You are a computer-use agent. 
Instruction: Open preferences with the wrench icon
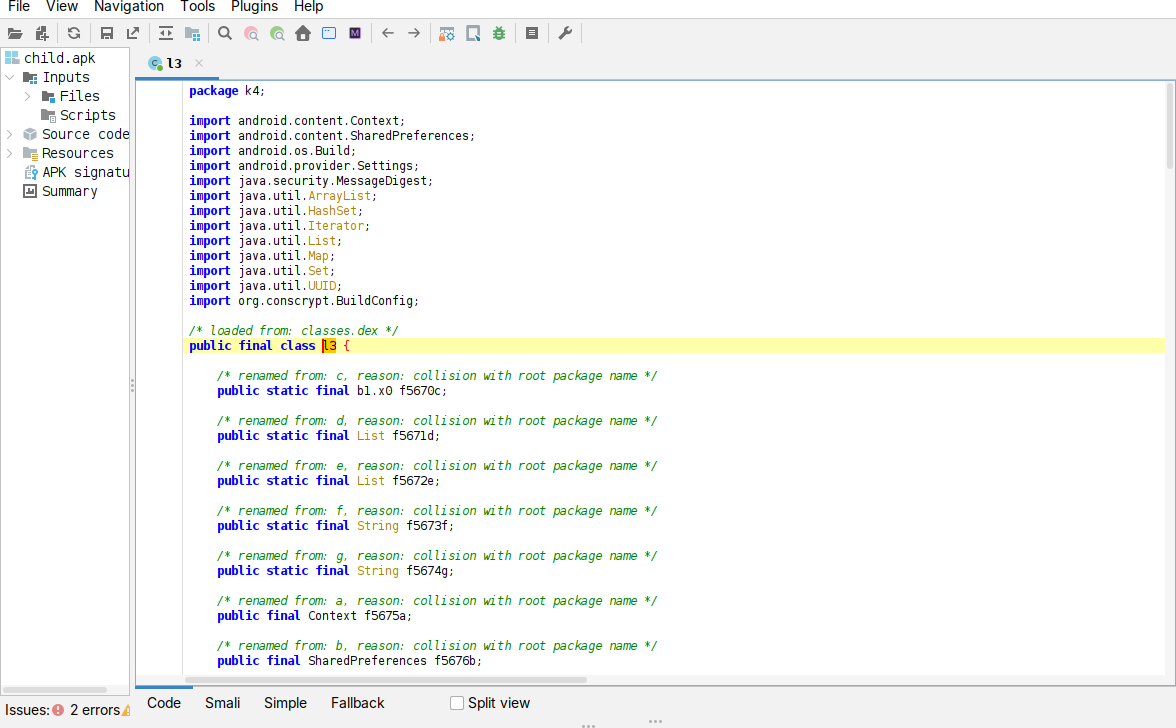pyautogui.click(x=566, y=33)
